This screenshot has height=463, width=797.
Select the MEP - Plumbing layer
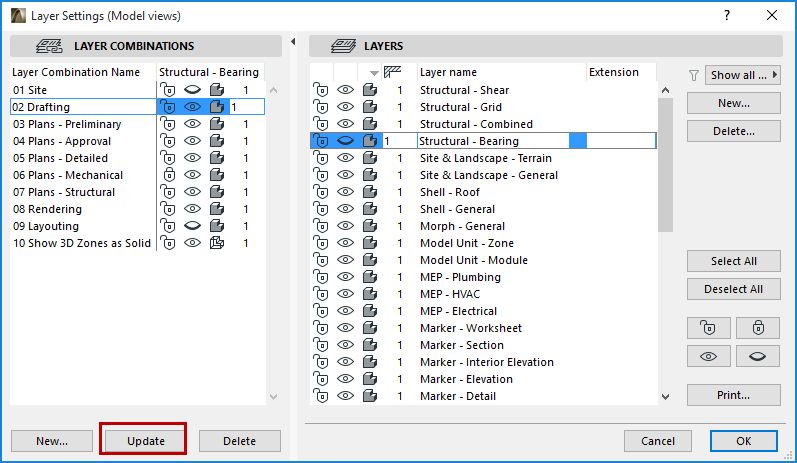pyautogui.click(x=460, y=277)
